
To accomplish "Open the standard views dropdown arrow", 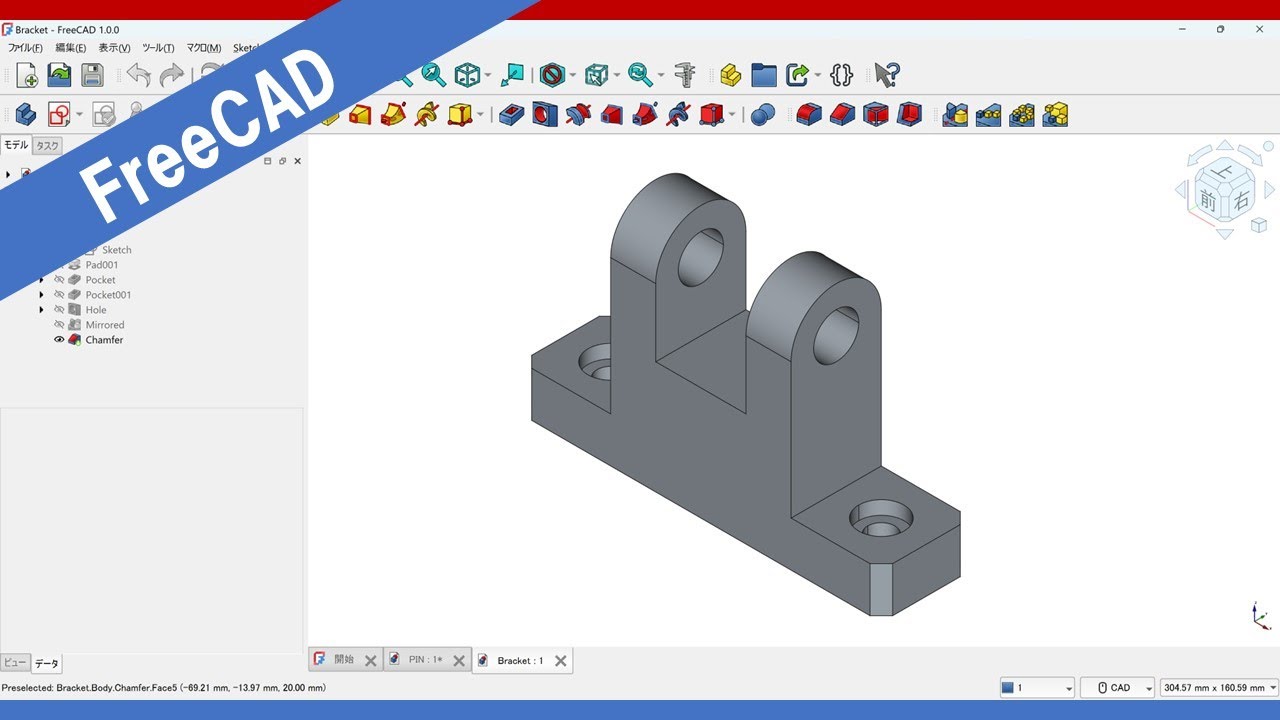I will [x=488, y=76].
